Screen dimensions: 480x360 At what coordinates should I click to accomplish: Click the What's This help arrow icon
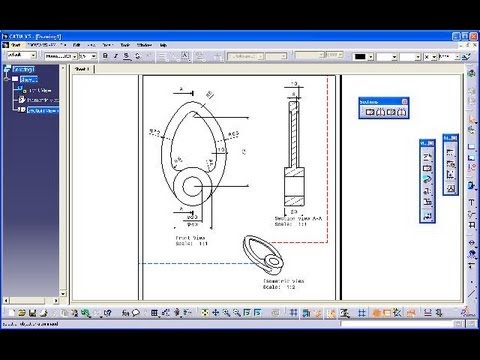click(107, 313)
